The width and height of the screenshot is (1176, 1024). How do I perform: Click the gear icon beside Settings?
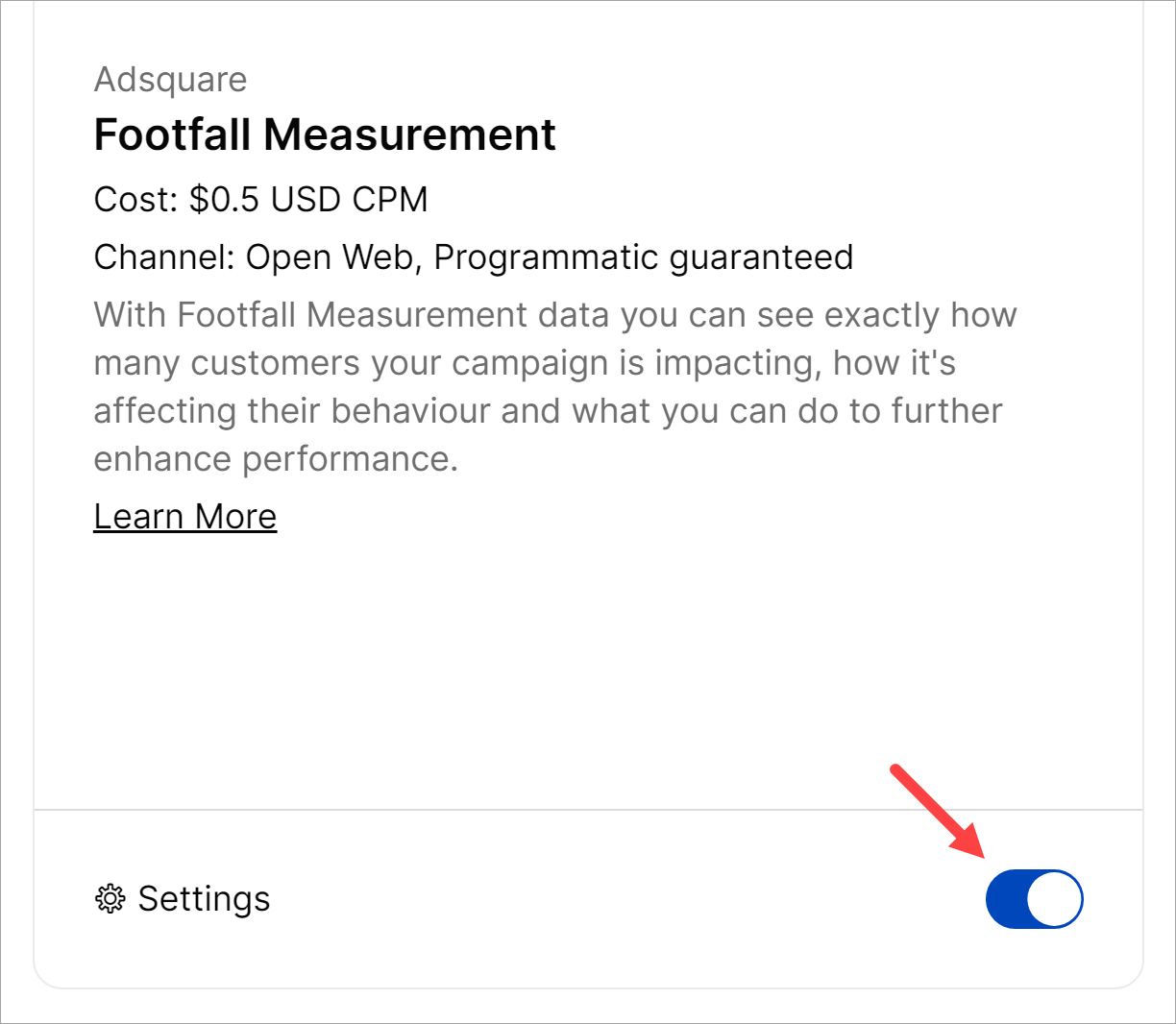[x=110, y=899]
